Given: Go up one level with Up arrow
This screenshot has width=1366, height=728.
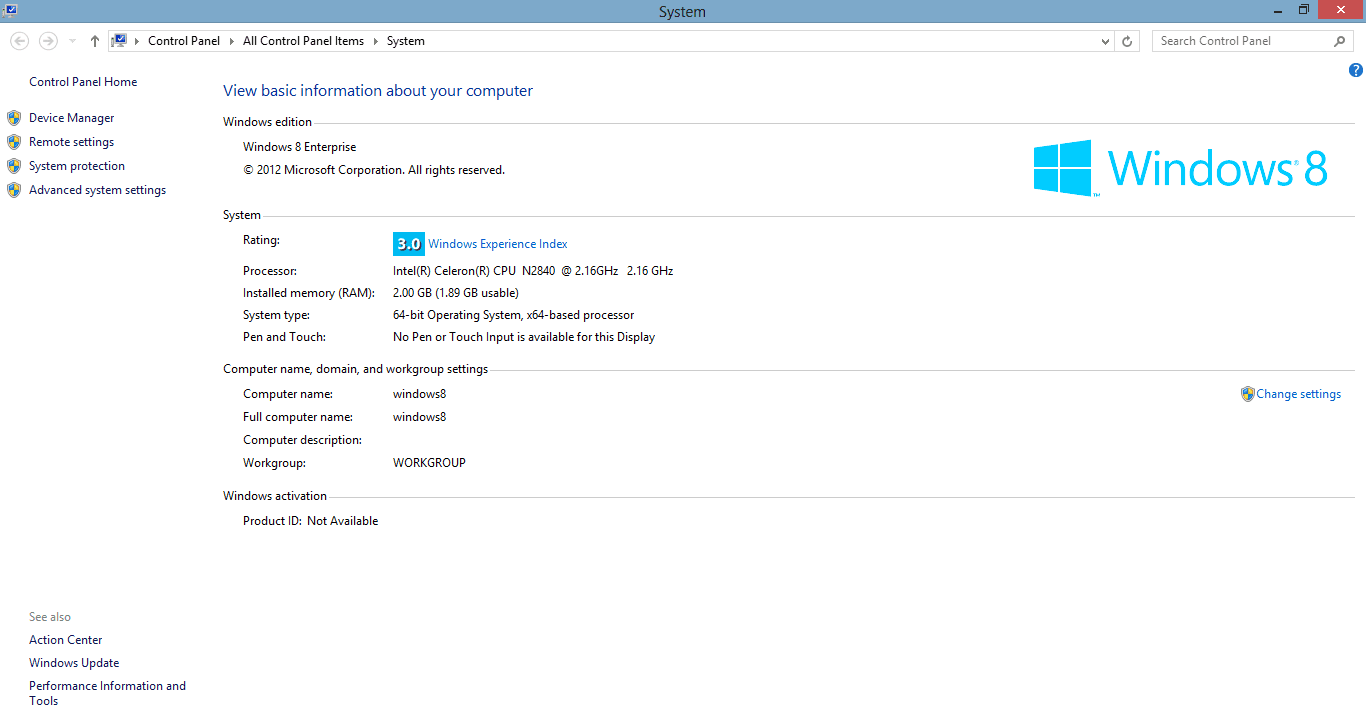Looking at the screenshot, I should pos(95,41).
